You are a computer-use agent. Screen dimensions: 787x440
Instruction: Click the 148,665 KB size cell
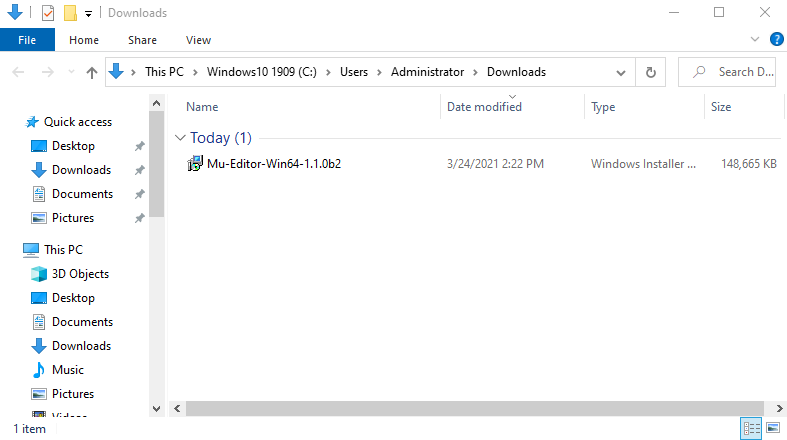(749, 164)
